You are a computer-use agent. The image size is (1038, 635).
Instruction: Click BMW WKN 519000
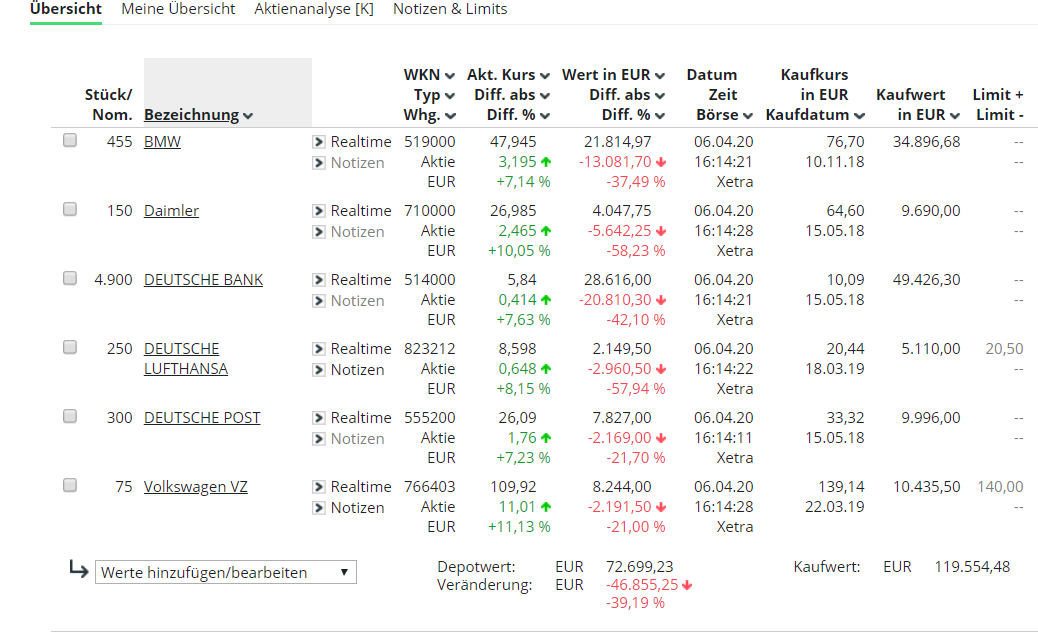(x=430, y=142)
